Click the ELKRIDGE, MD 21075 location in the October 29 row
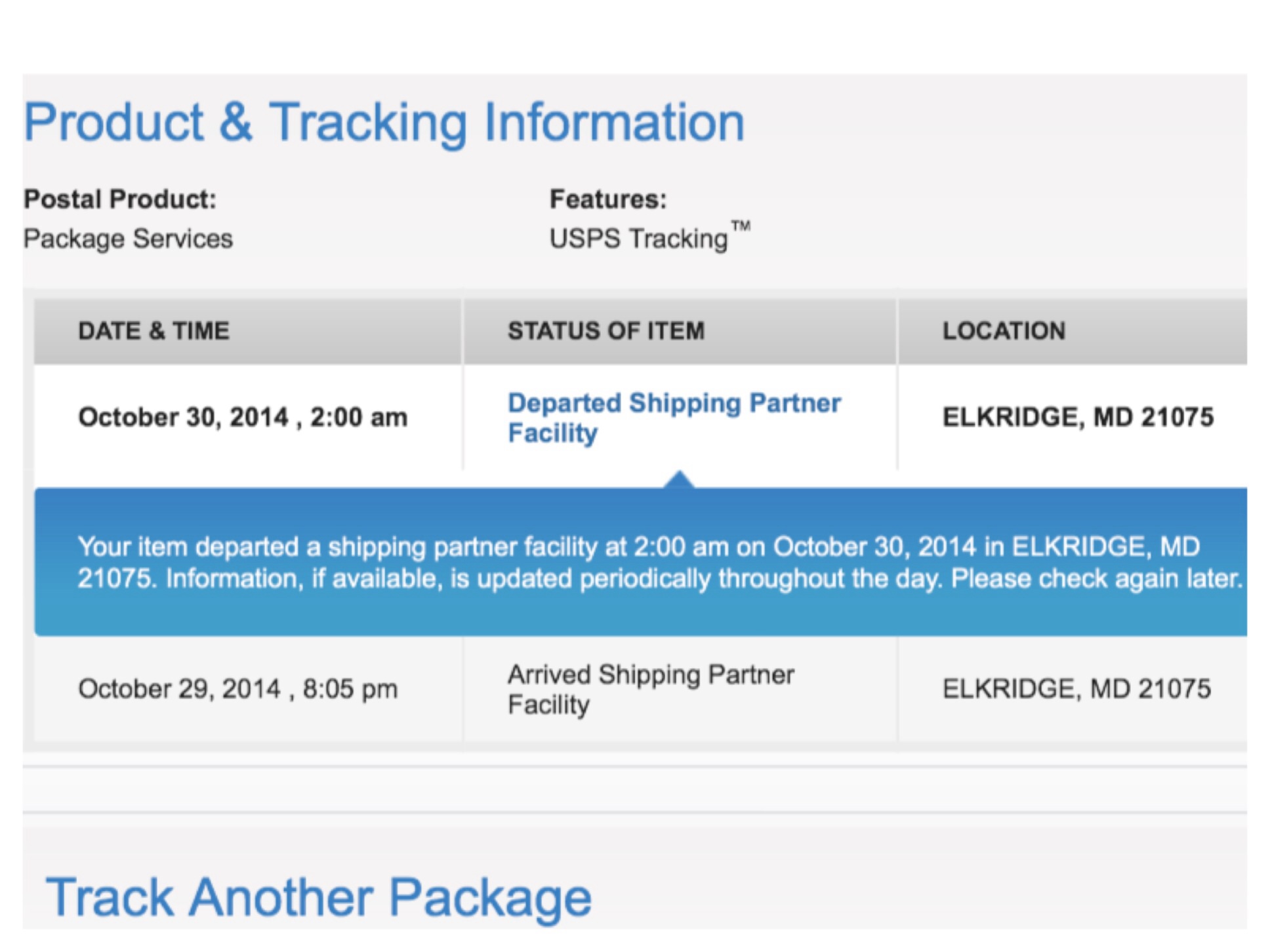 1076,689
